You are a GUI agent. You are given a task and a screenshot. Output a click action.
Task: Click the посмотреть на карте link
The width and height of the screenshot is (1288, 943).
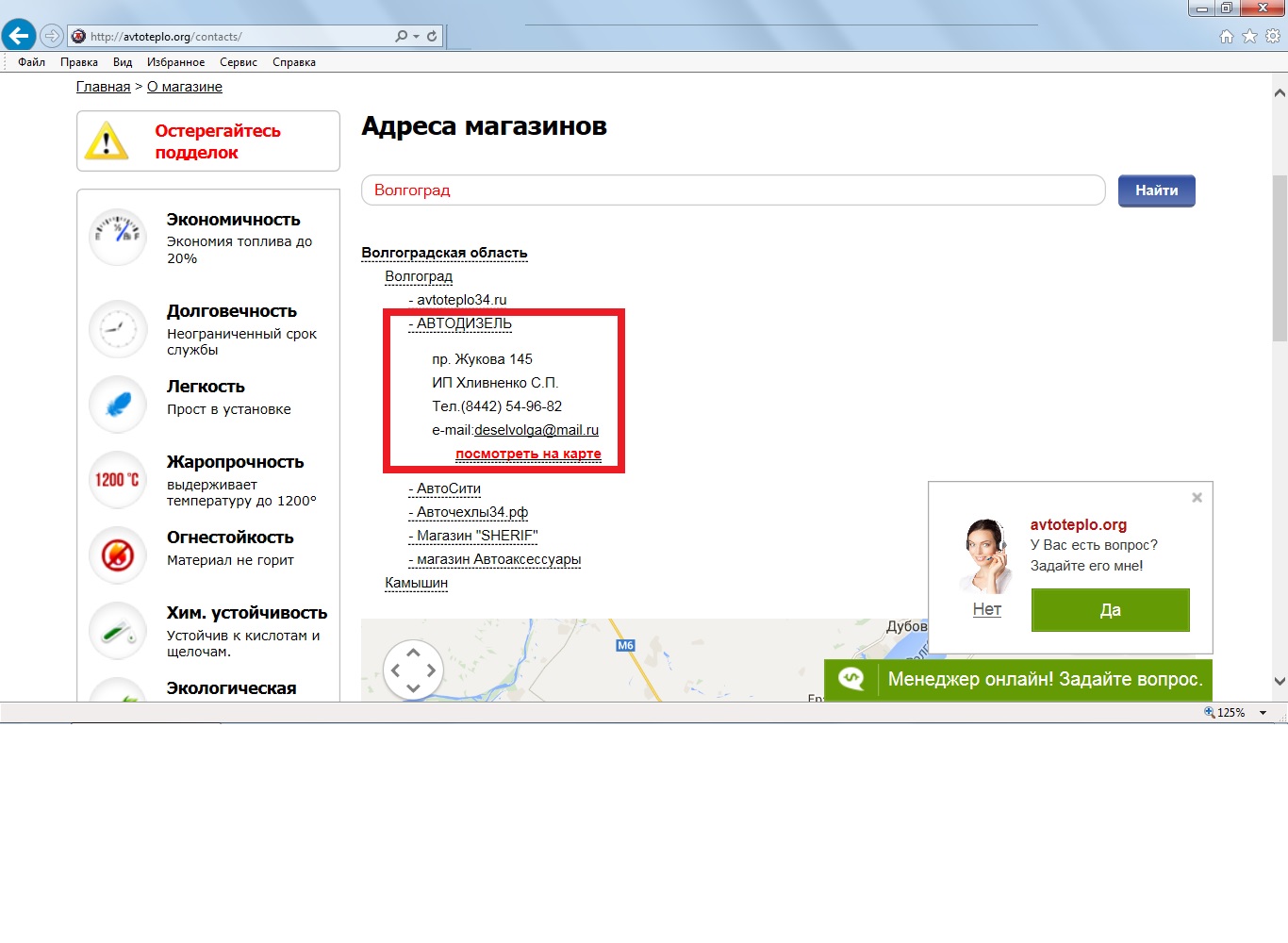point(528,454)
